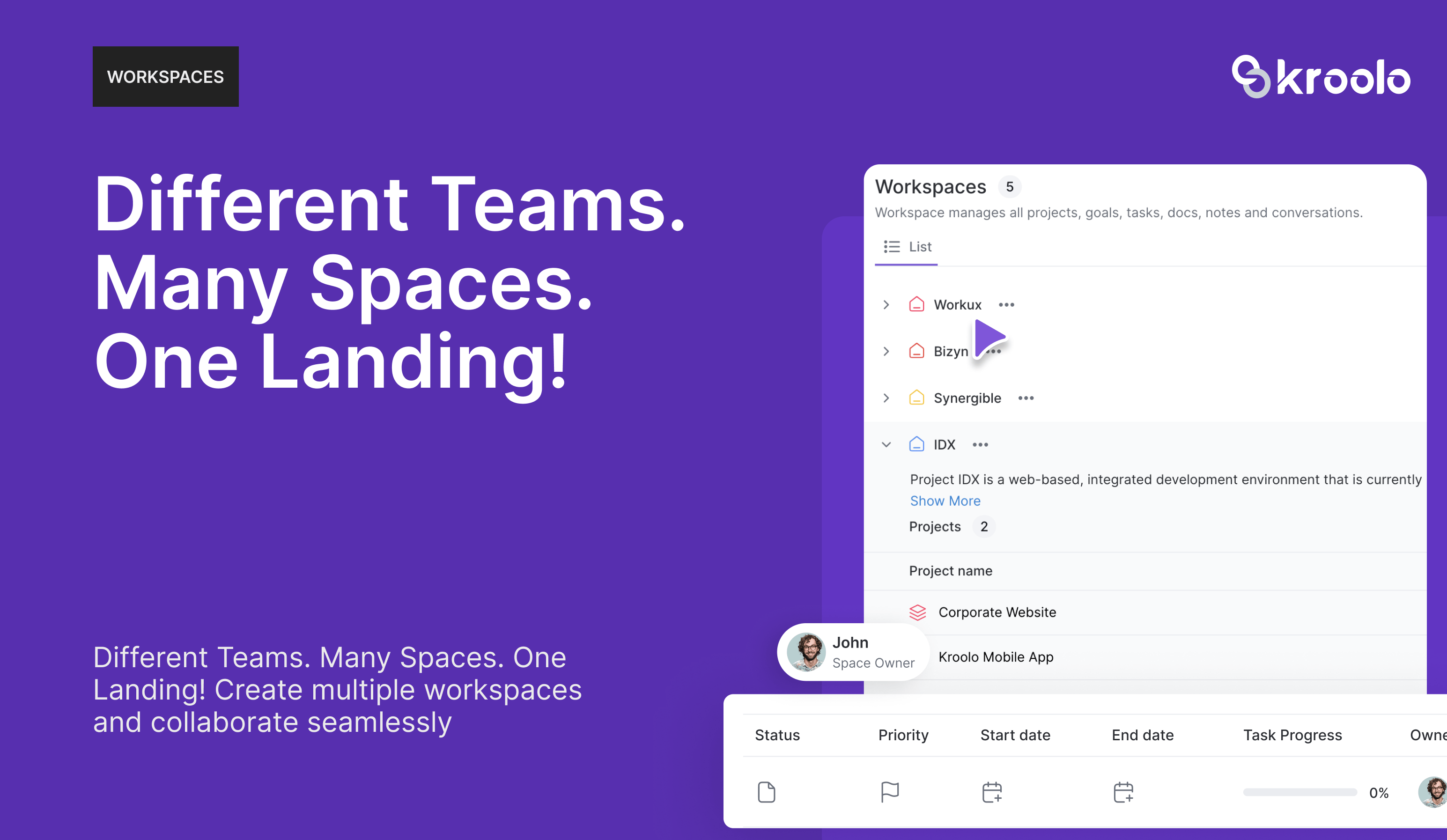Viewport: 1447px width, 840px height.
Task: Collapse the IDX workspace row
Action: point(886,444)
